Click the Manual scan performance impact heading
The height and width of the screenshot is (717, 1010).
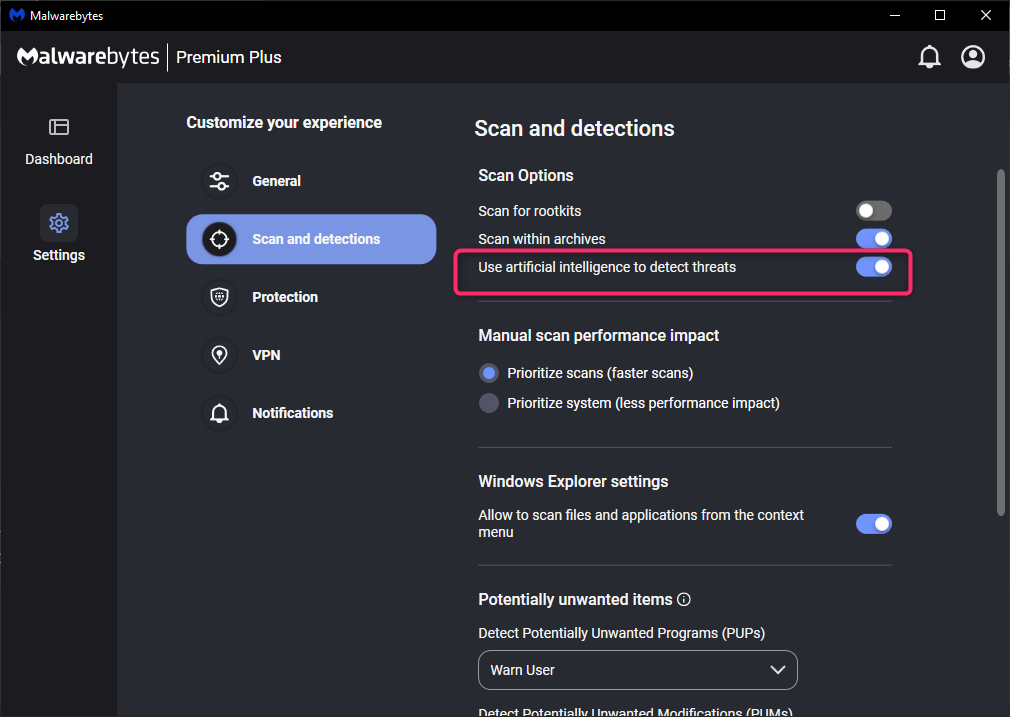coord(598,336)
